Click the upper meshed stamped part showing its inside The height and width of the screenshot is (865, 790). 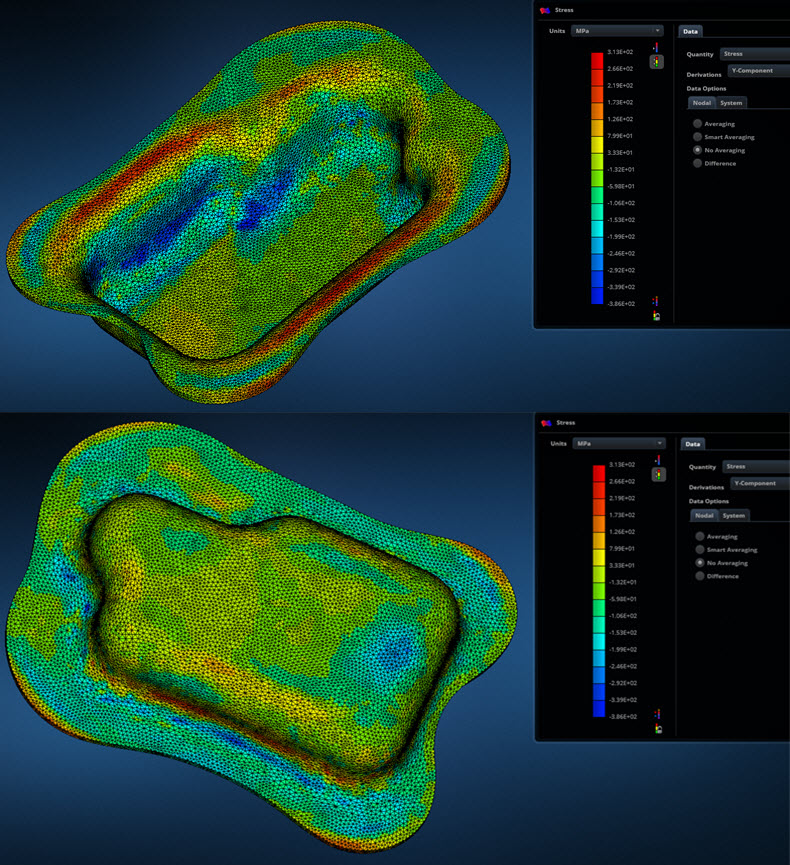(x=258, y=212)
